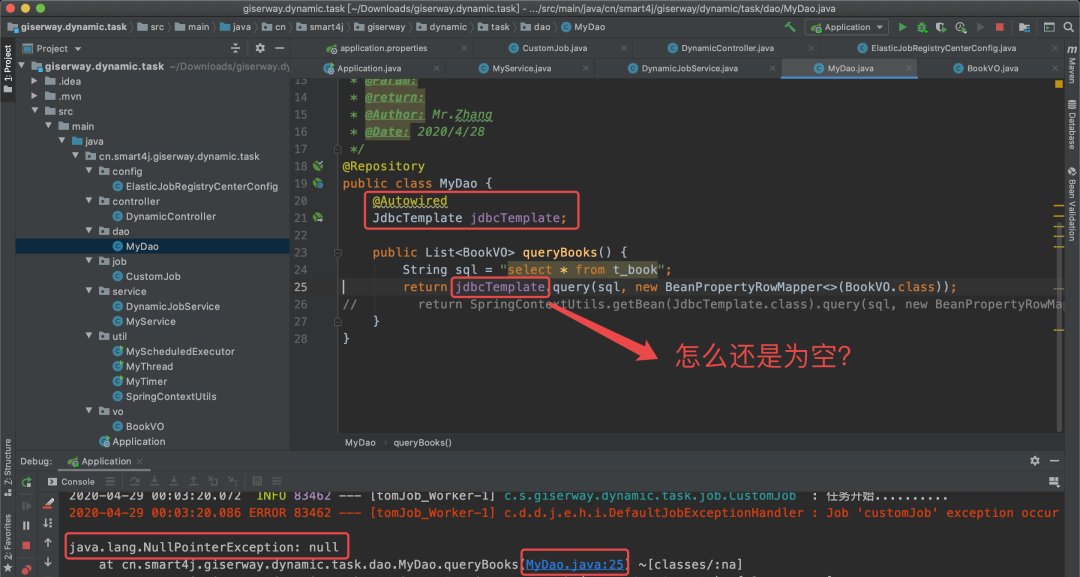Collapse the giserway.dynamic.task root node

coord(22,66)
